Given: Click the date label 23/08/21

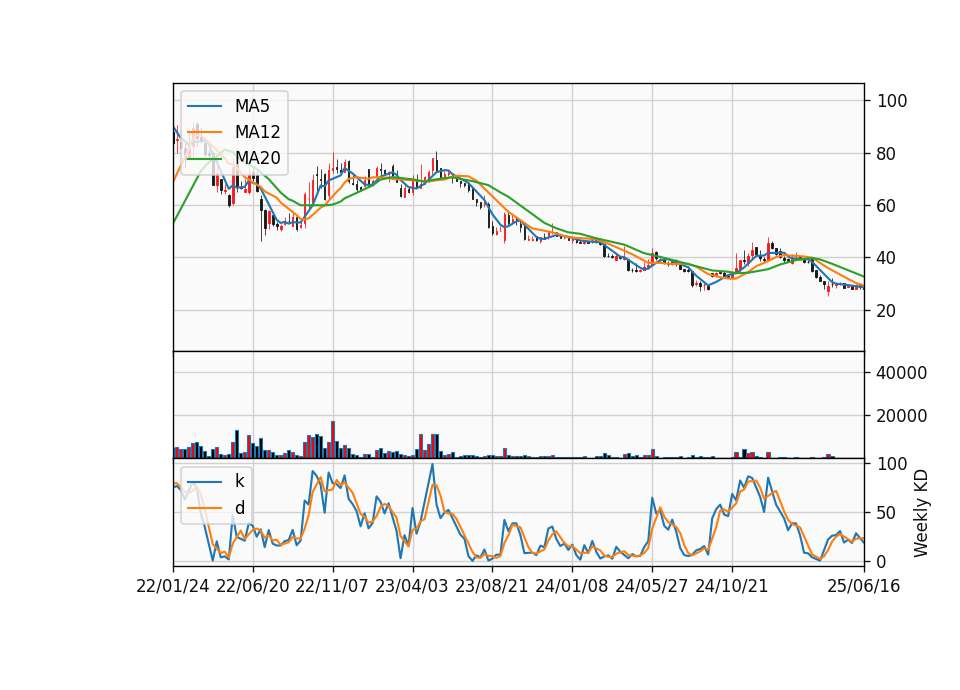Looking at the screenshot, I should (x=492, y=586).
